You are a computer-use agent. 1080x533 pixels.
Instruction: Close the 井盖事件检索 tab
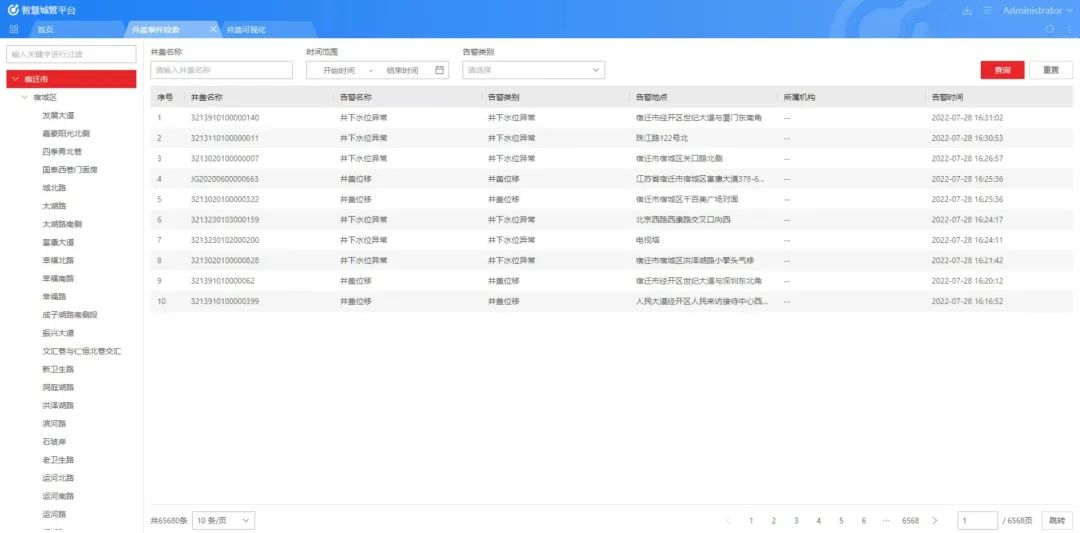pos(213,30)
